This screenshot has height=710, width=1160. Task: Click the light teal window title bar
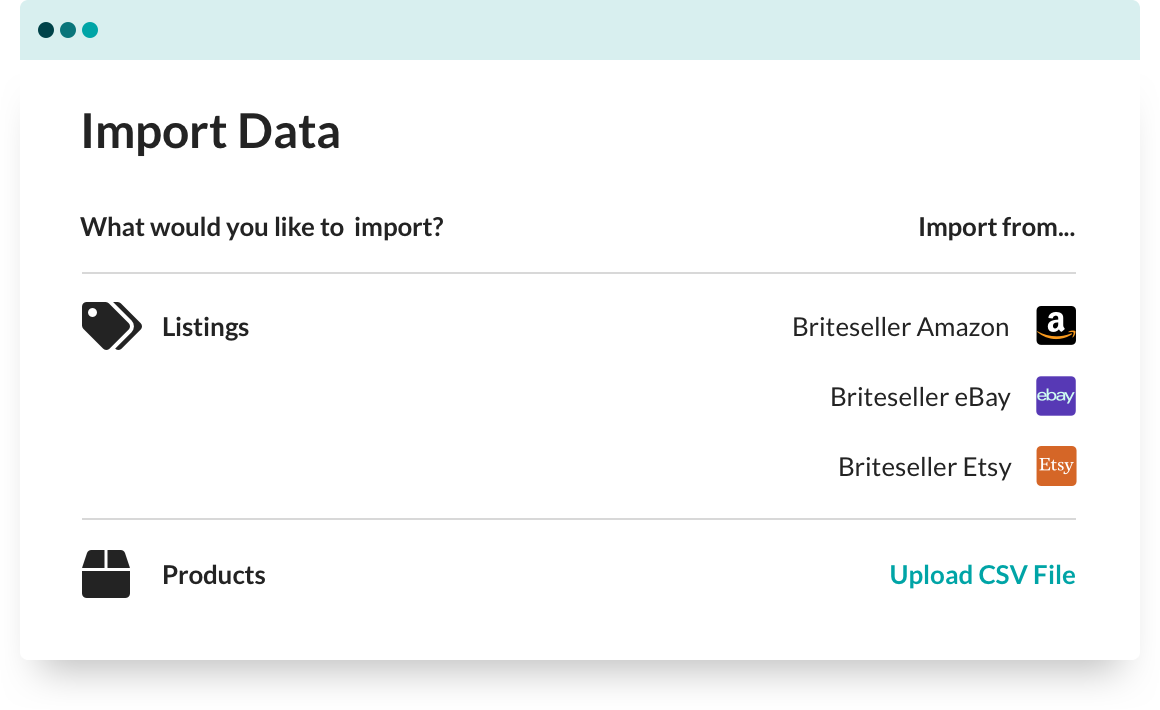pos(600,30)
